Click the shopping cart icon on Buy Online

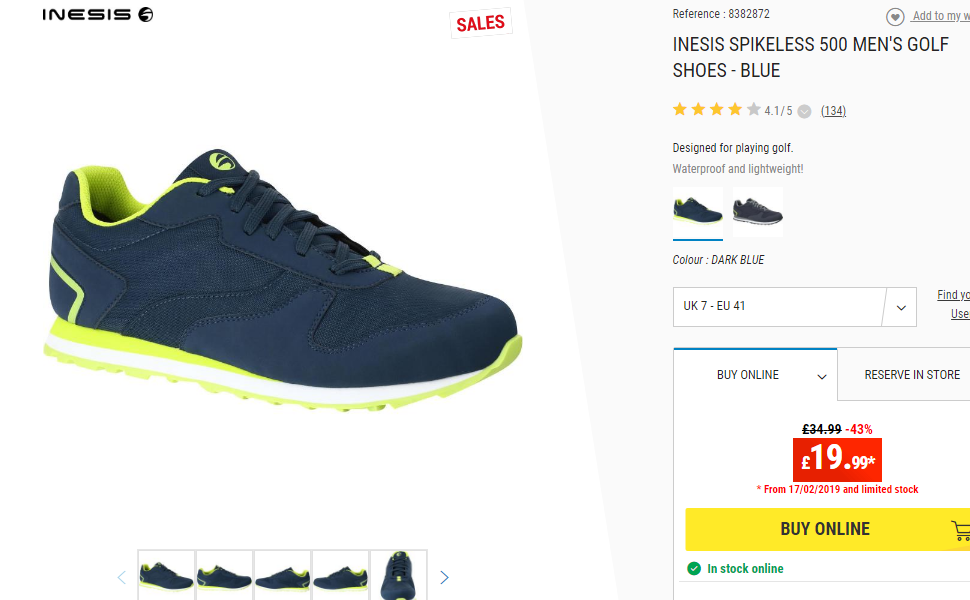tap(961, 530)
